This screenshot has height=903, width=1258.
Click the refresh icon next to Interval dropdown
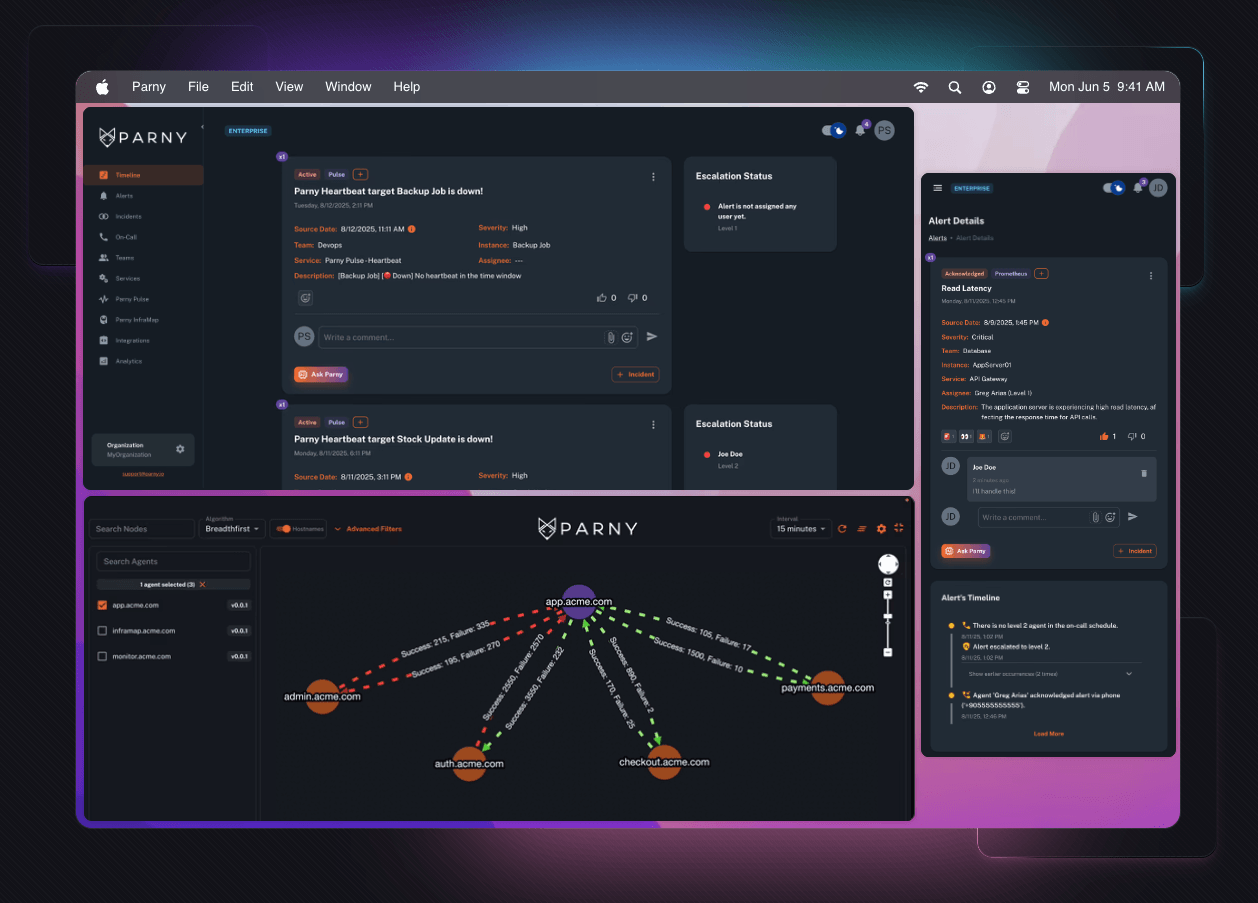[842, 529]
